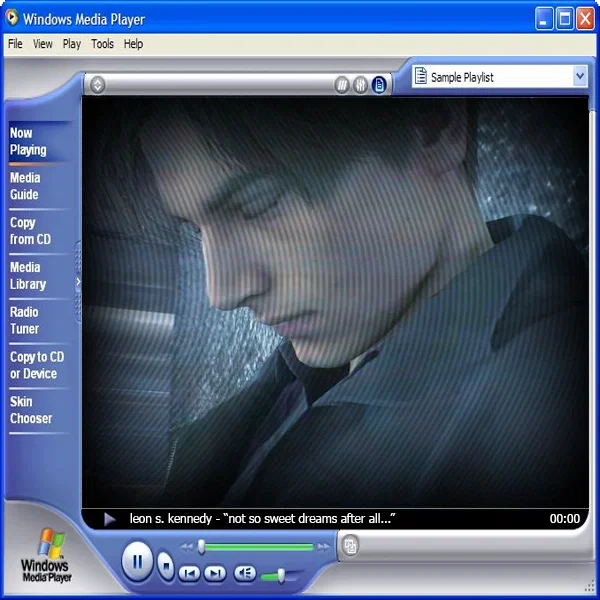Screen dimensions: 600x600
Task: Mute the audio with the speaker button
Action: (245, 573)
